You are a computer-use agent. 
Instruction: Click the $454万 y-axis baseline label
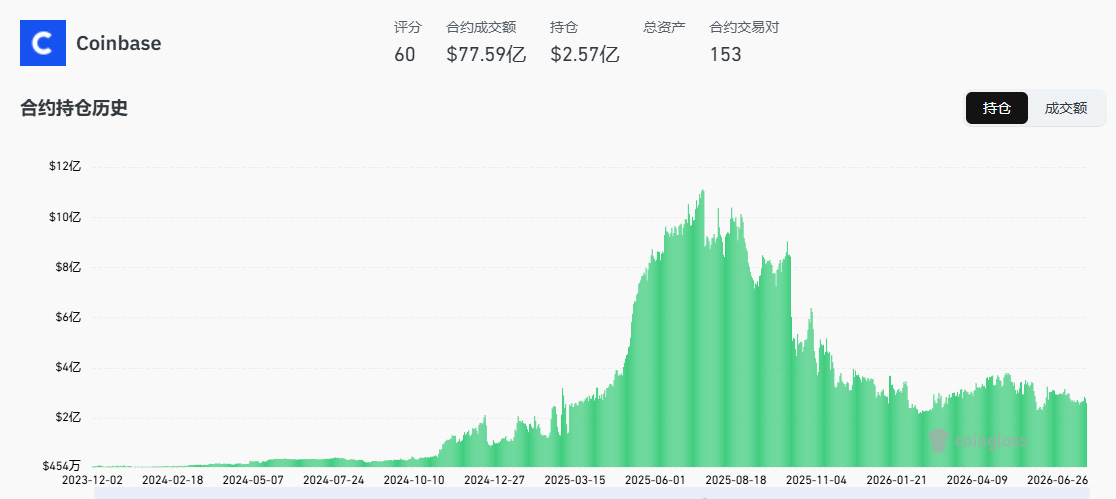click(x=61, y=466)
